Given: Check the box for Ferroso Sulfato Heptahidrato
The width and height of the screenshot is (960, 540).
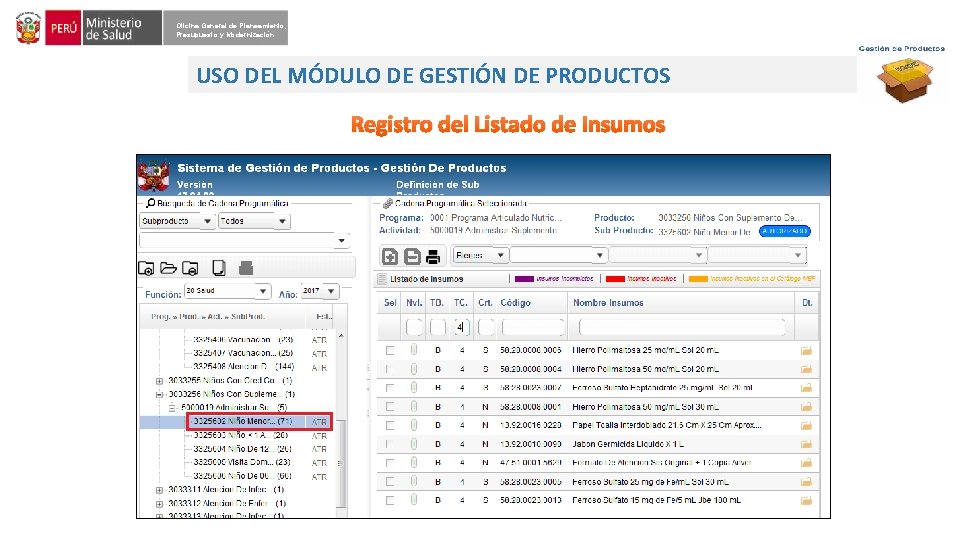Looking at the screenshot, I should (x=389, y=388).
